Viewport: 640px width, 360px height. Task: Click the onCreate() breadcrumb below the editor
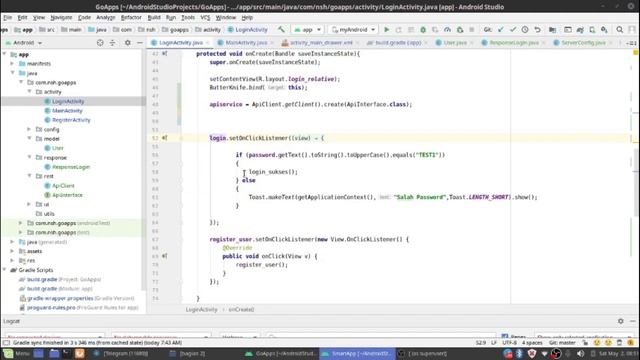coord(241,309)
